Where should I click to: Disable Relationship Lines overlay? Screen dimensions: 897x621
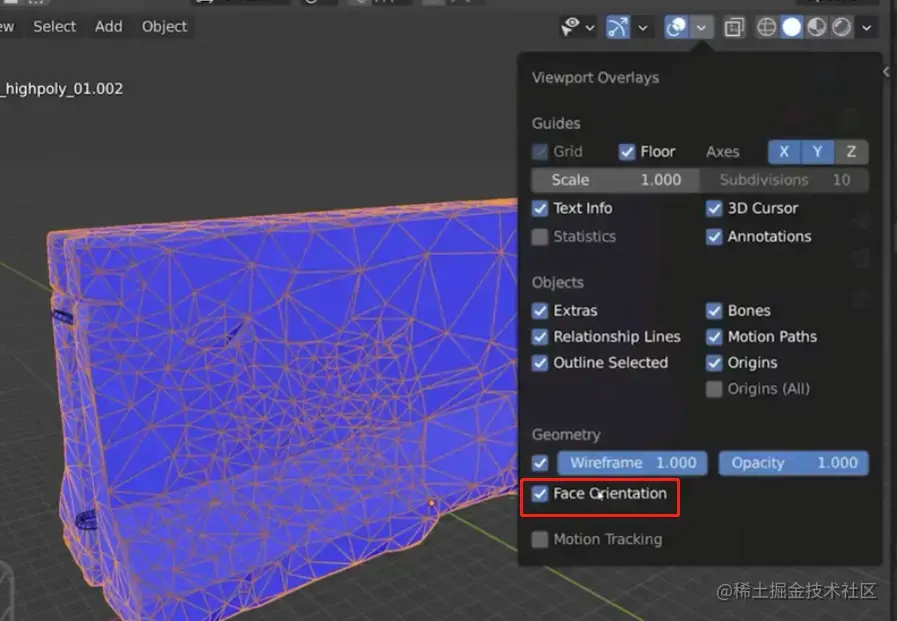click(539, 337)
